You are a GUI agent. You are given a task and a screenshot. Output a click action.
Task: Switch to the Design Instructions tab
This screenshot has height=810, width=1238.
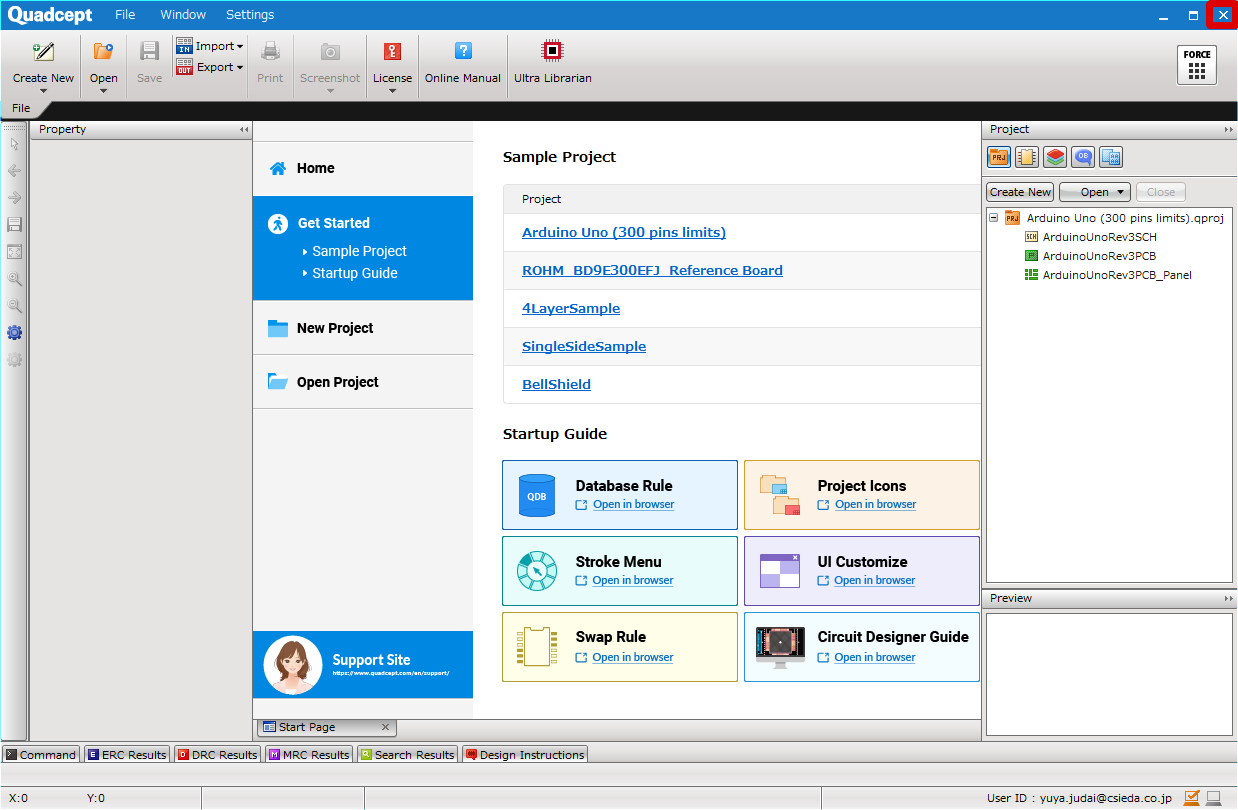tap(525, 755)
